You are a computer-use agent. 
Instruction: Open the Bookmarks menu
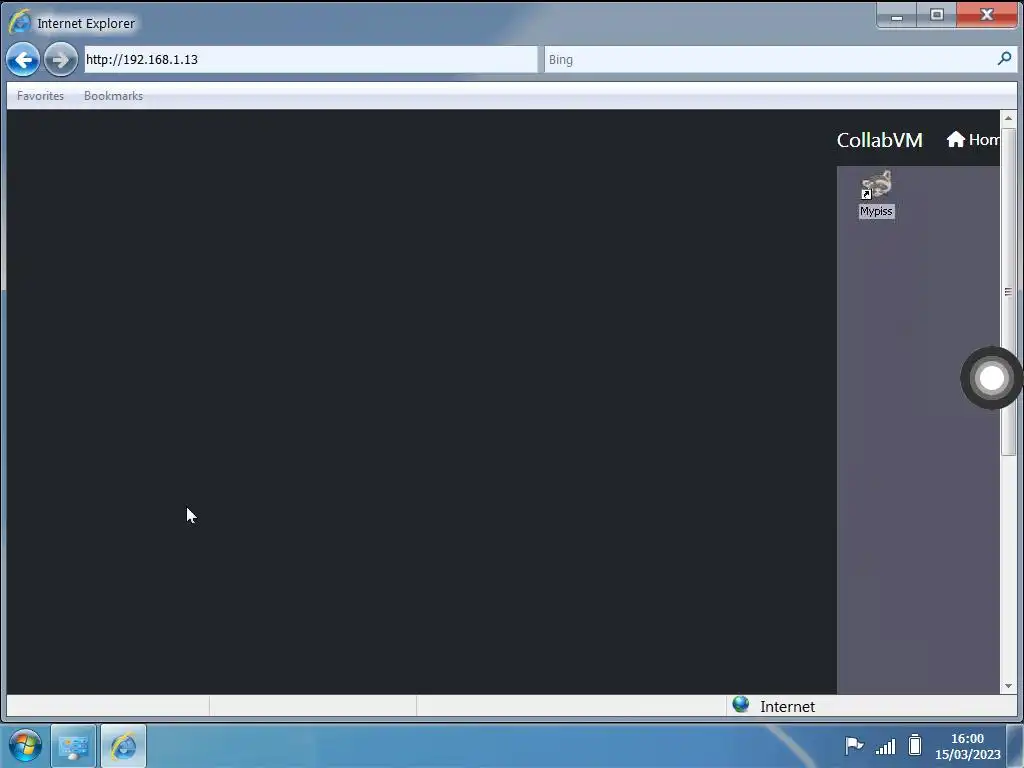coord(113,96)
